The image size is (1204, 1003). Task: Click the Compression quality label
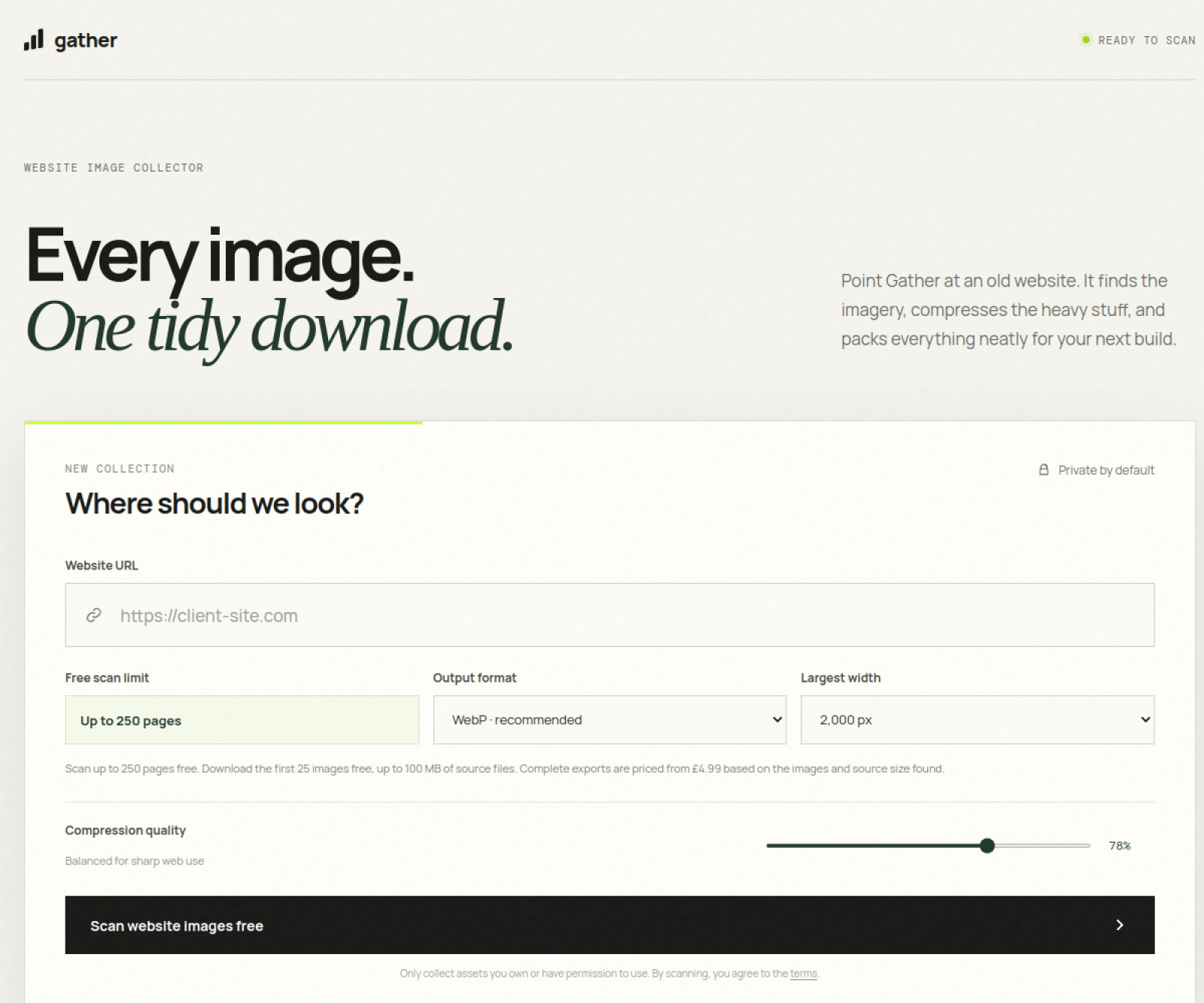[126, 830]
